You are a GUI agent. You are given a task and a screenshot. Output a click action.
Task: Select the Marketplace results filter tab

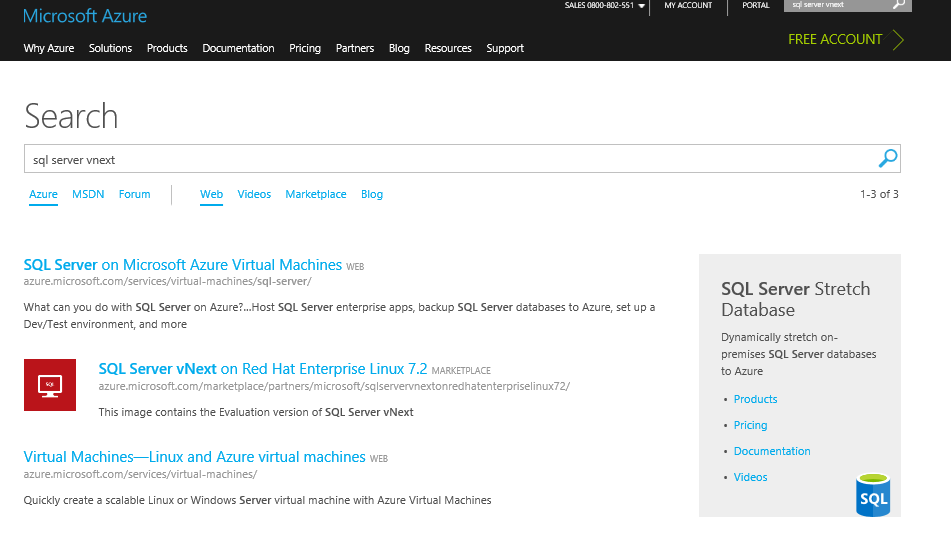coord(316,194)
